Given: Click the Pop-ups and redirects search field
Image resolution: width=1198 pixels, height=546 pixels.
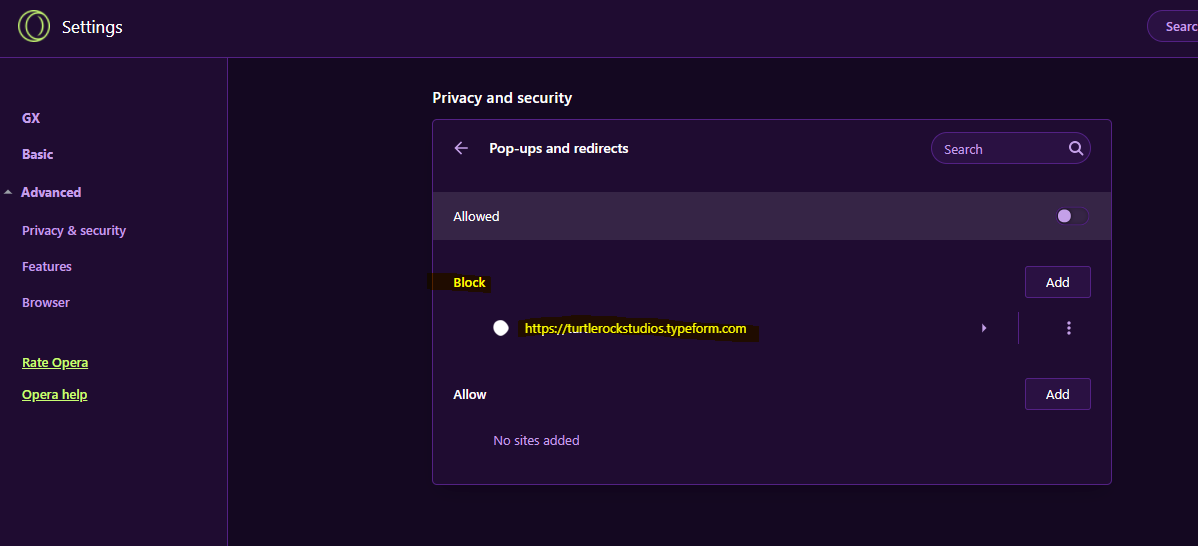Looking at the screenshot, I should 1000,149.
